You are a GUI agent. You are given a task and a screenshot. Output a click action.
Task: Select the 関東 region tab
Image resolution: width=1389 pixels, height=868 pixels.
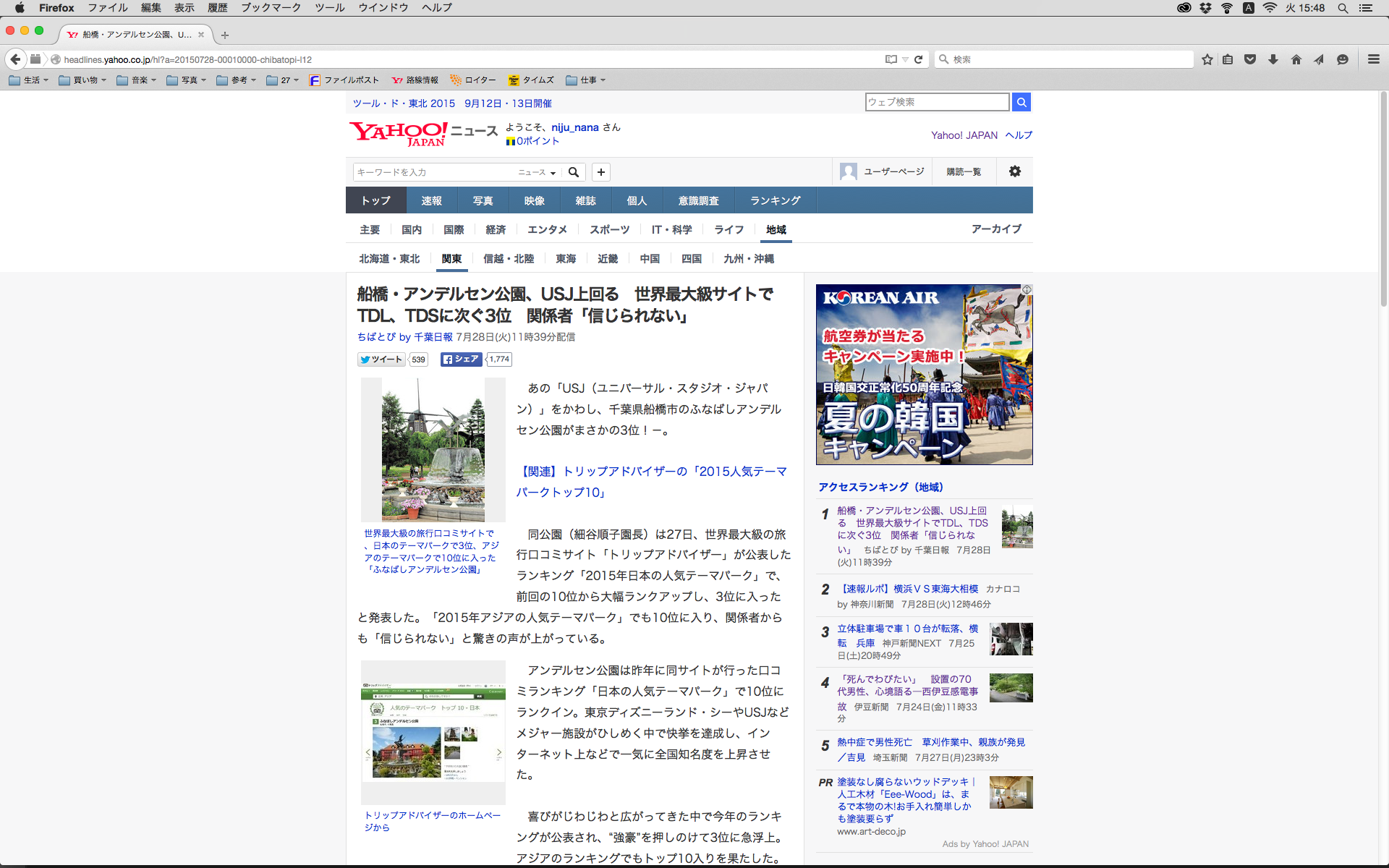(x=451, y=259)
